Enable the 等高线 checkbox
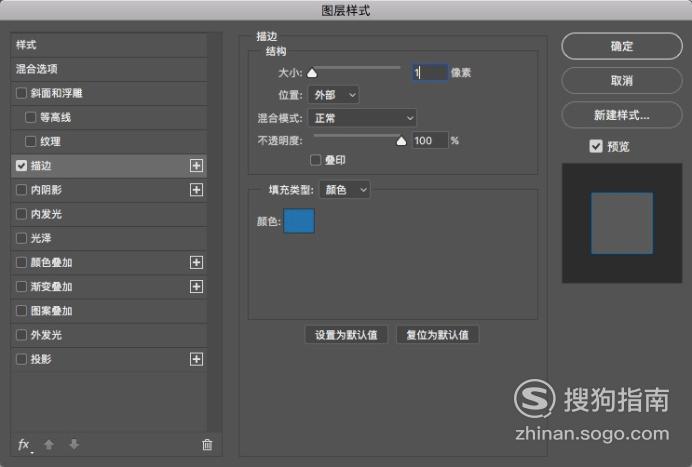The image size is (692, 467). click(30, 117)
